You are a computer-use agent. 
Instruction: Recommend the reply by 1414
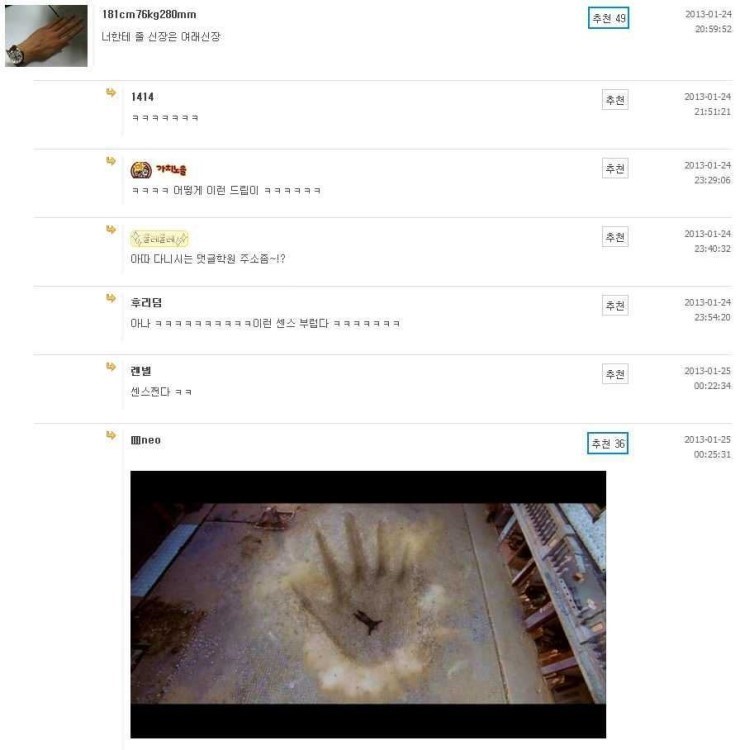[x=615, y=100]
